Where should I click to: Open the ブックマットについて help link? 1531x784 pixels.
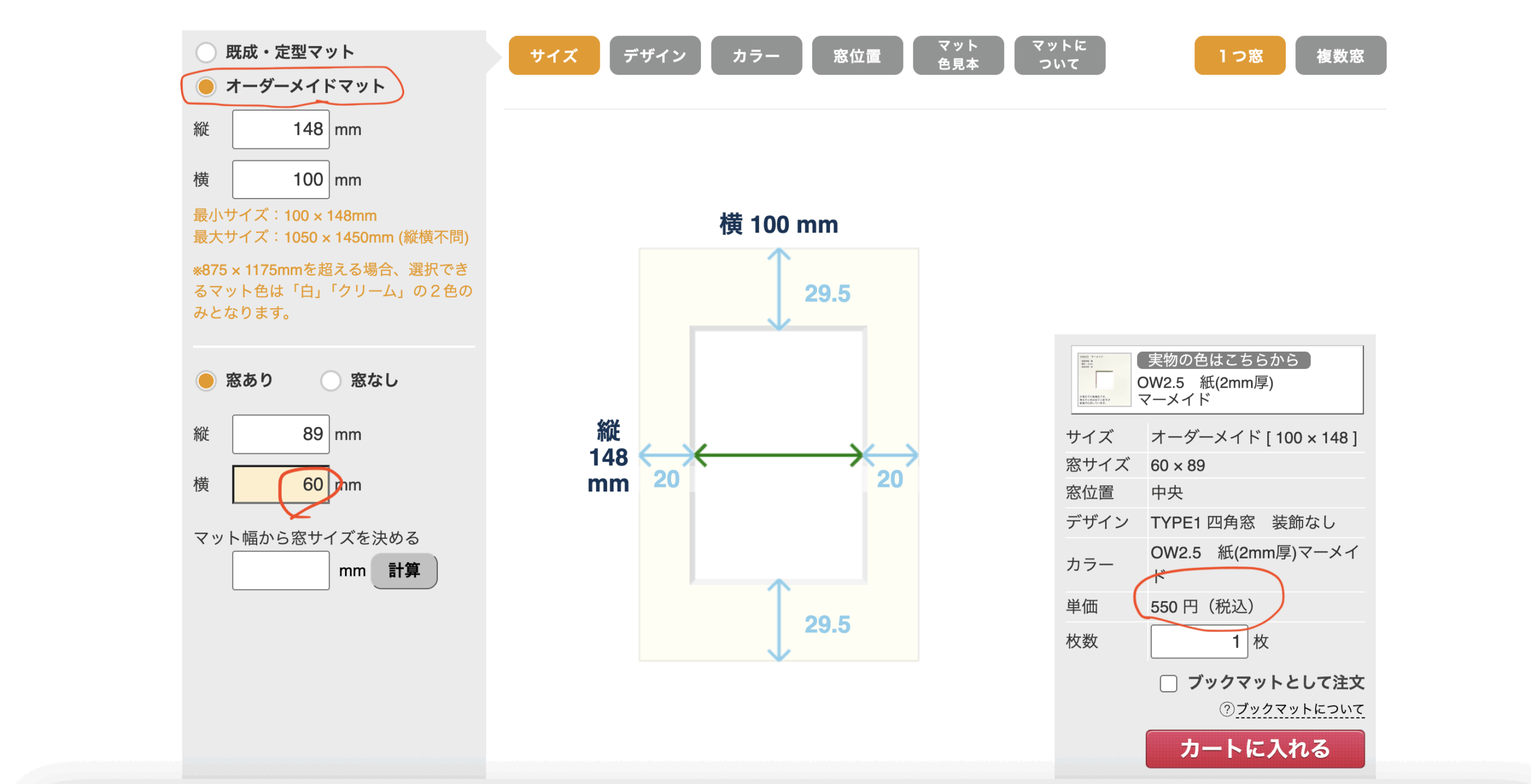[1300, 709]
